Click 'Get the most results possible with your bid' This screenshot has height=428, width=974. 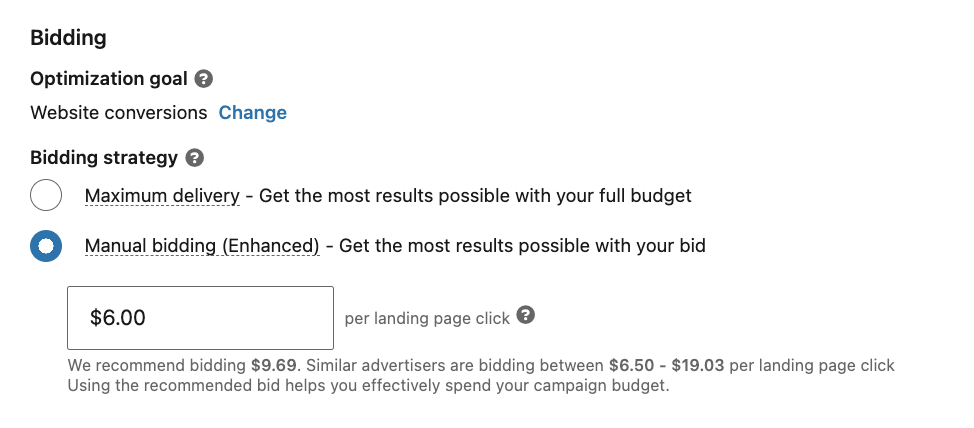522,247
